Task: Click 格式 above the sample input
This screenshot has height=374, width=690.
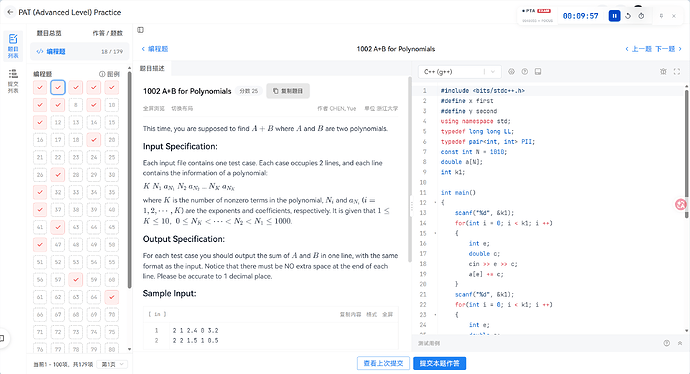Action: (372, 314)
